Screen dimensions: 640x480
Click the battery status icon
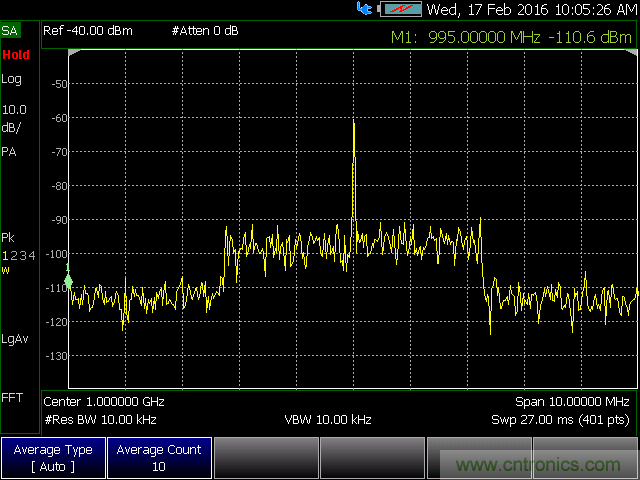[399, 9]
